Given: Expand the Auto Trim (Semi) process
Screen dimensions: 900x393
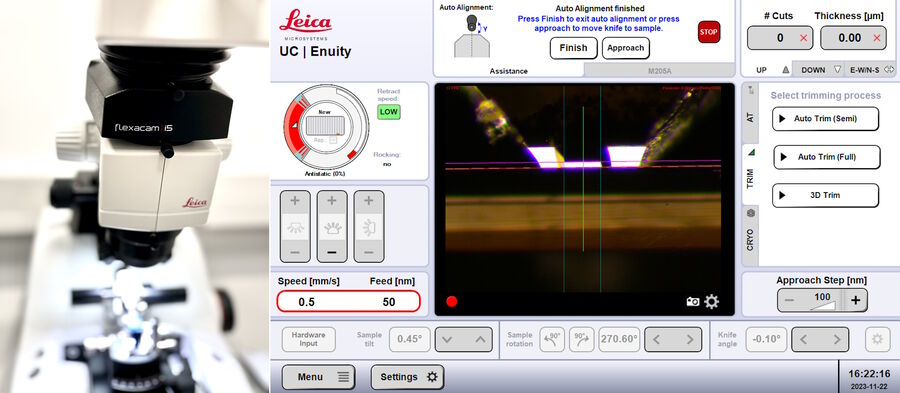Looking at the screenshot, I should pyautogui.click(x=825, y=119).
